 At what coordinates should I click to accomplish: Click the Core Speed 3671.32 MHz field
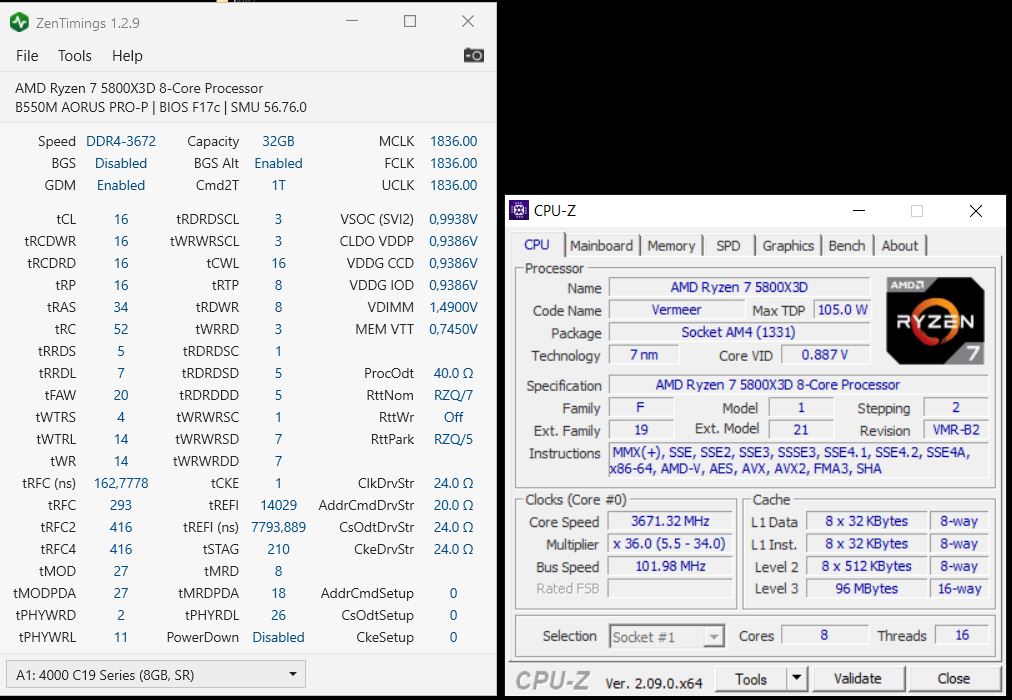pos(670,521)
